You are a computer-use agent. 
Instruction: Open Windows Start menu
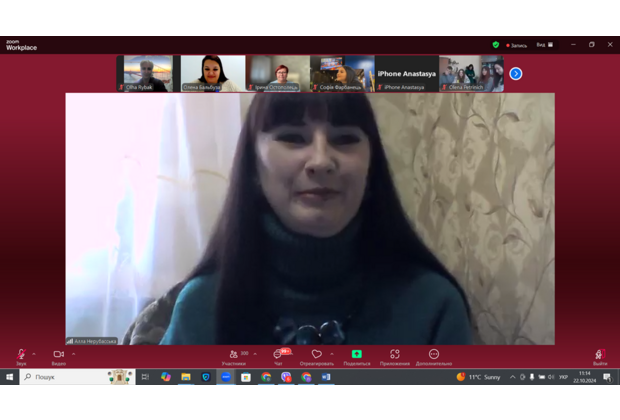9,377
